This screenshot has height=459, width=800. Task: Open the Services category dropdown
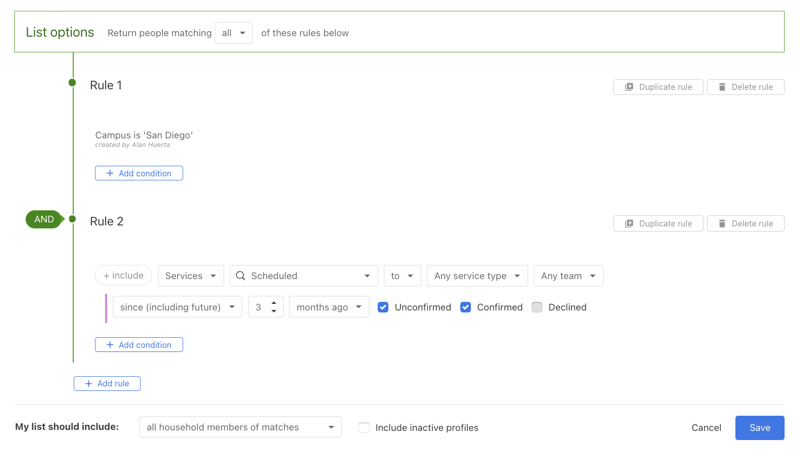[x=190, y=276]
